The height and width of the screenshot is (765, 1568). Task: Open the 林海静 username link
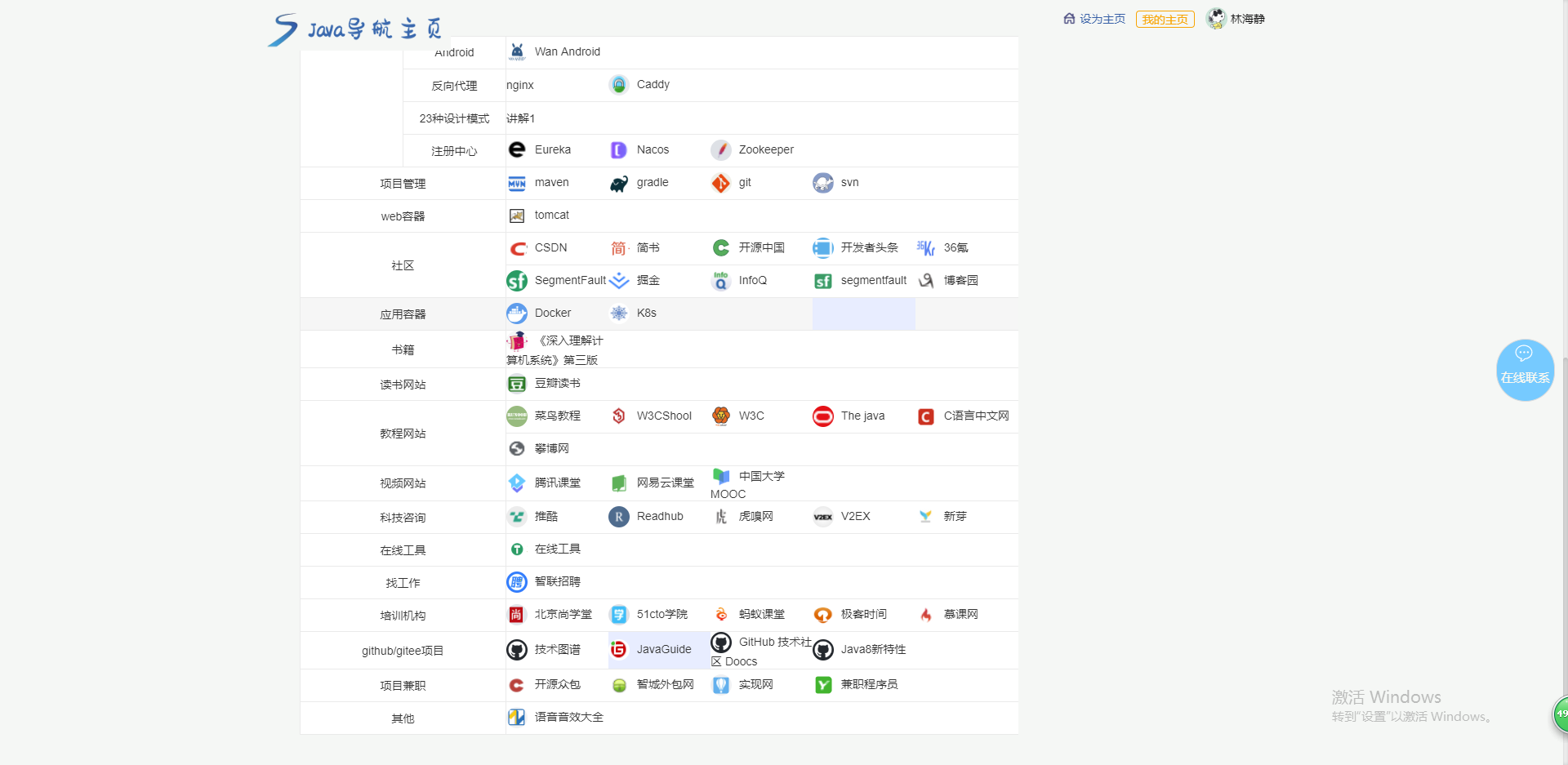1248,19
